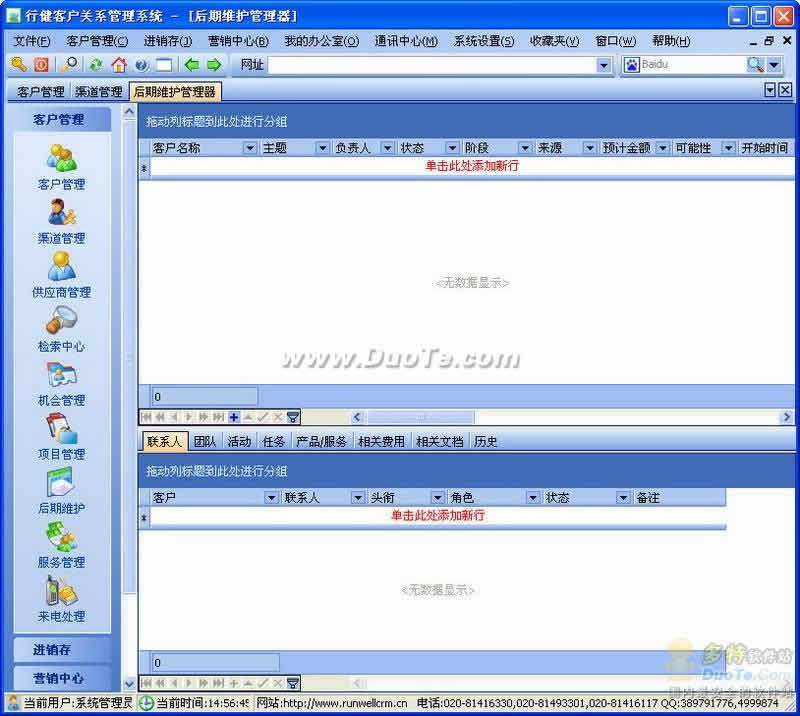Open the 负责人 column filter dropdown
The height and width of the screenshot is (716, 800).
point(387,148)
